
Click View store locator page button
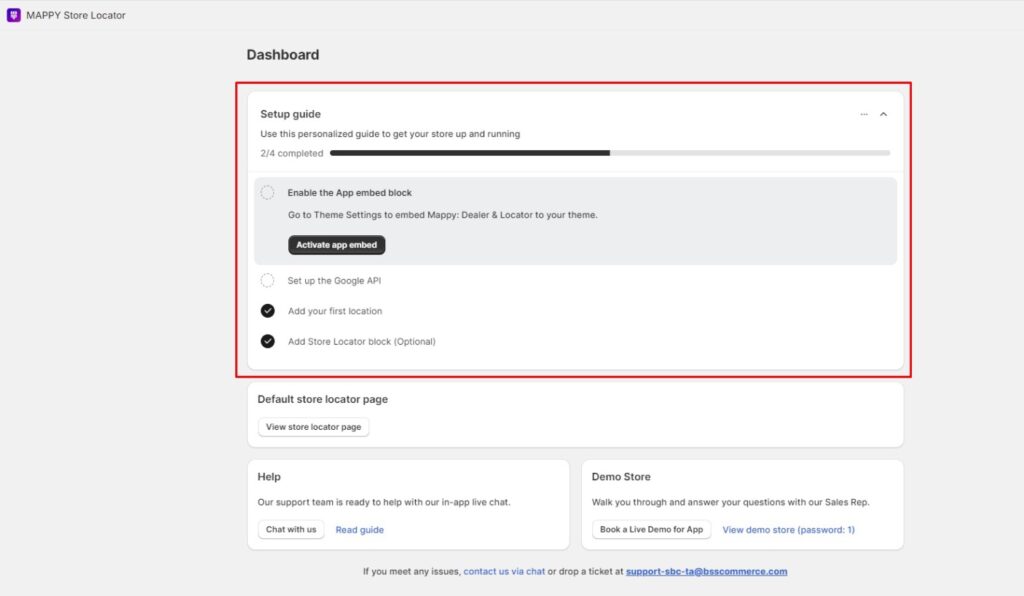313,427
